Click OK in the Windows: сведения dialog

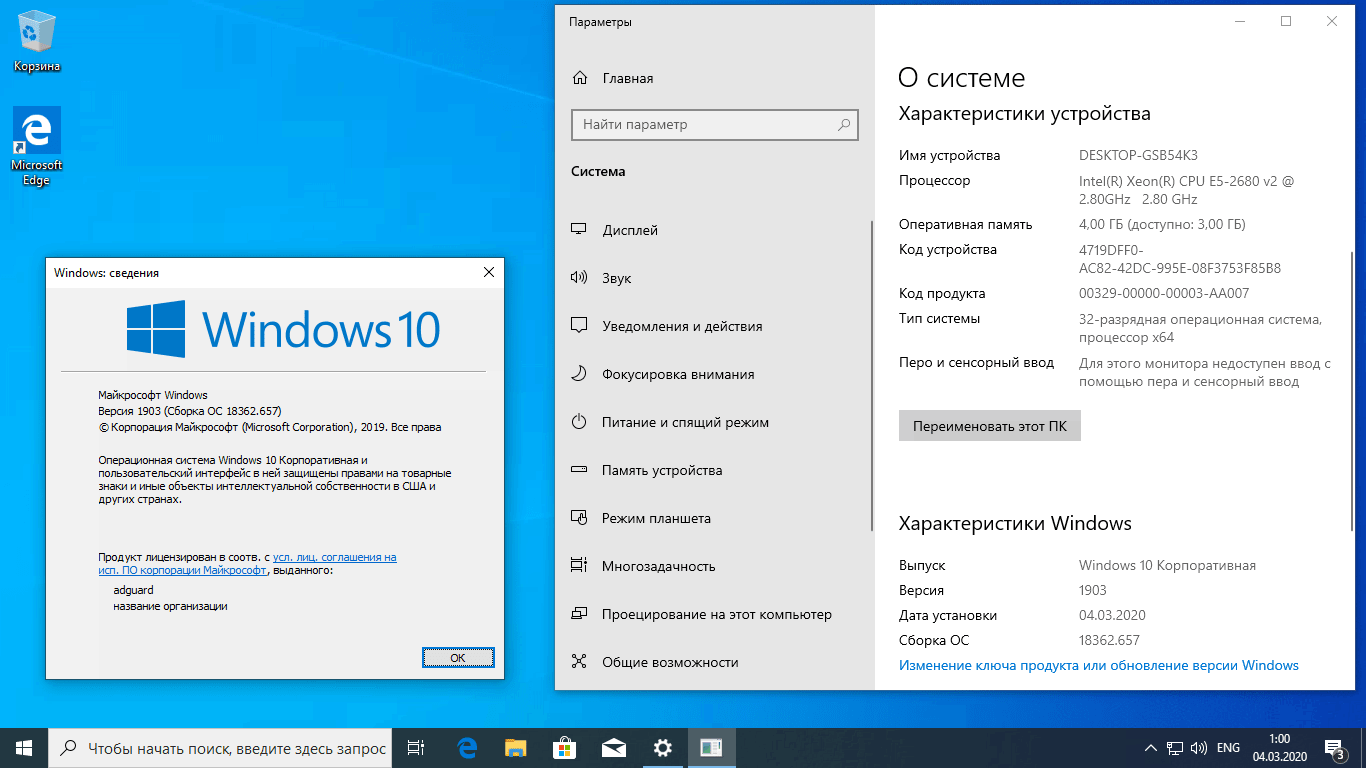[x=458, y=657]
